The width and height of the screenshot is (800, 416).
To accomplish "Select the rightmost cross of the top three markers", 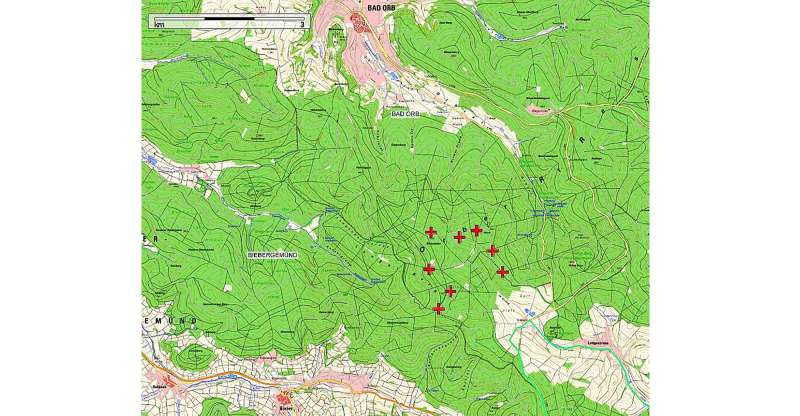I will pyautogui.click(x=477, y=230).
